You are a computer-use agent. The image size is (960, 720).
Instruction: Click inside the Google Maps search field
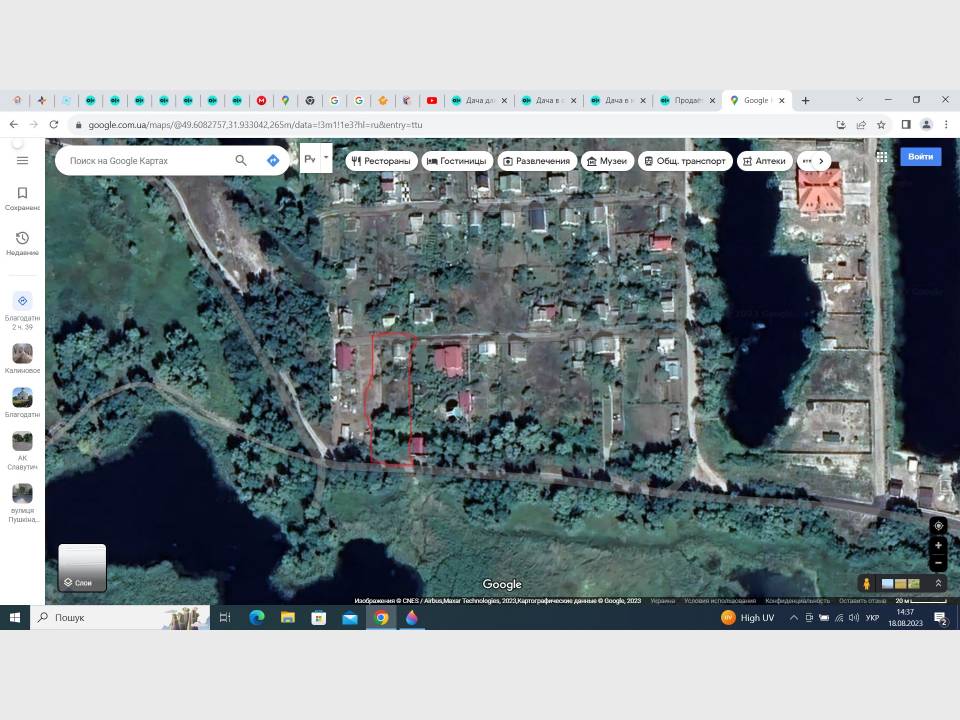tap(147, 160)
